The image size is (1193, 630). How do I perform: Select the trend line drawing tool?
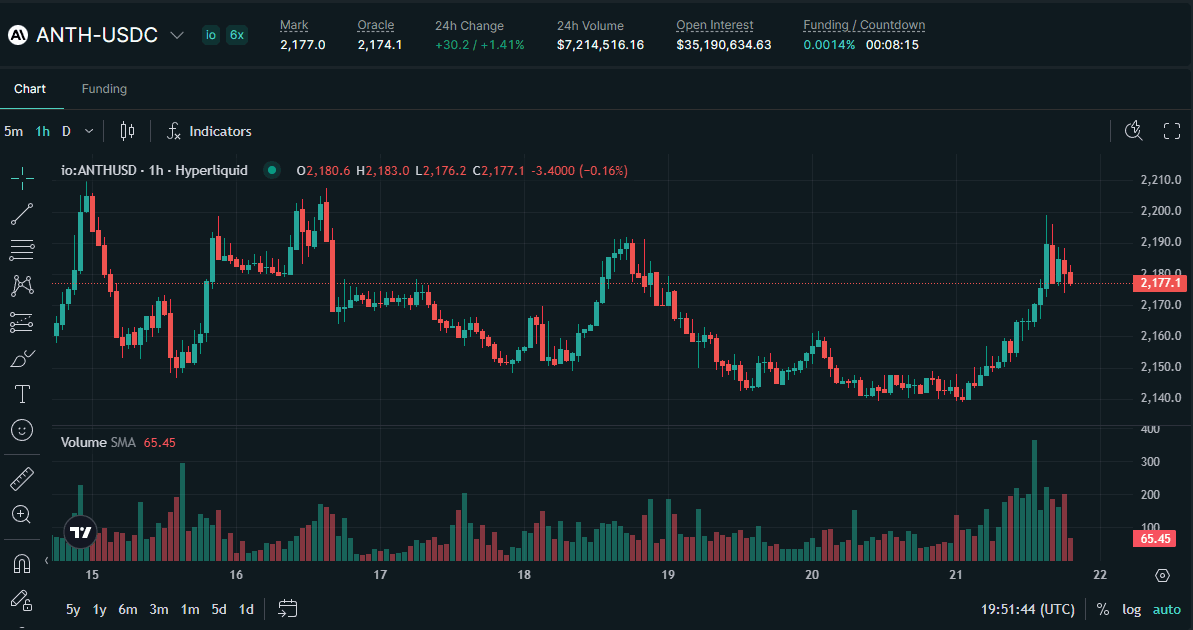(22, 215)
